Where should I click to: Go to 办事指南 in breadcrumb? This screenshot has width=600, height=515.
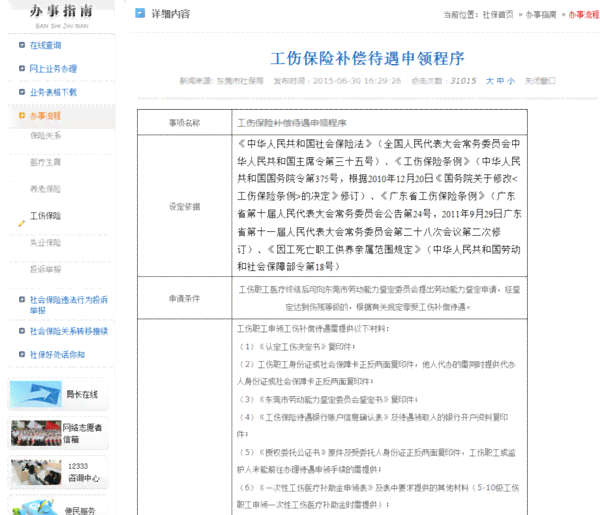pos(541,15)
